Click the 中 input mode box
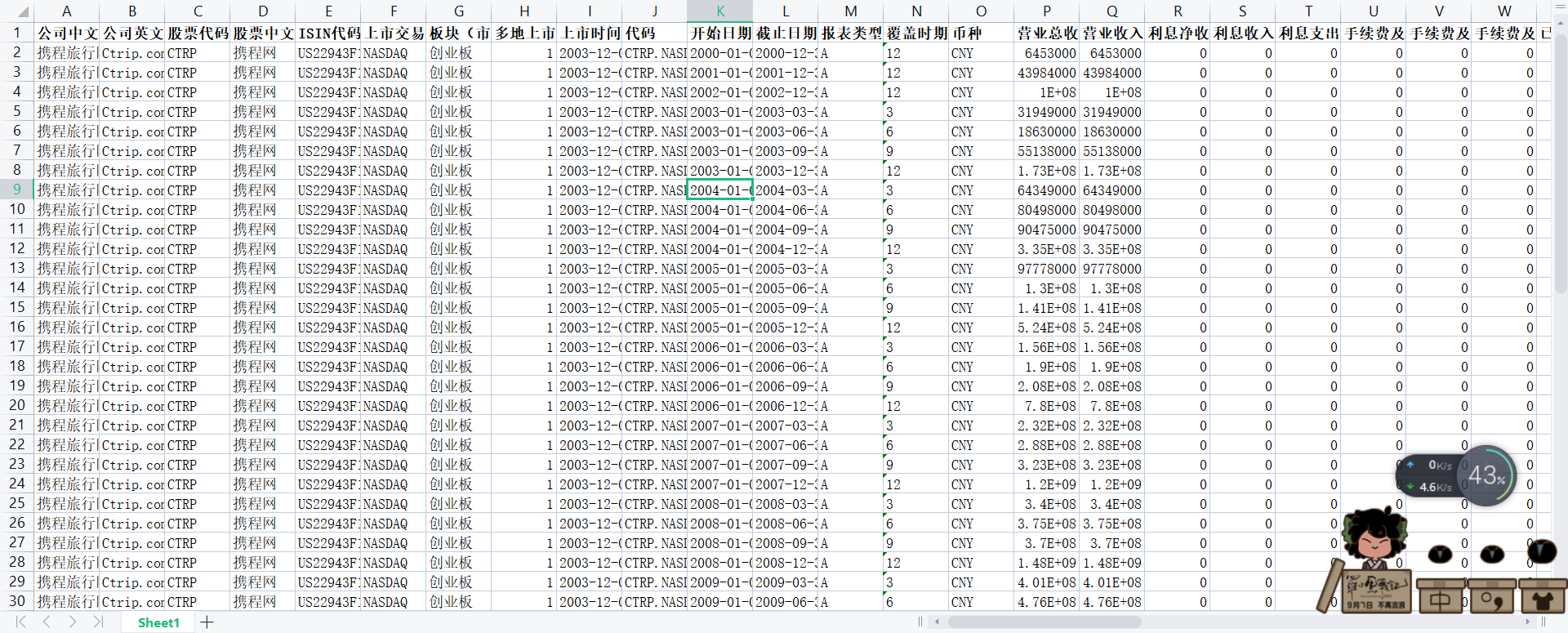The image size is (1568, 633). coord(1440,596)
